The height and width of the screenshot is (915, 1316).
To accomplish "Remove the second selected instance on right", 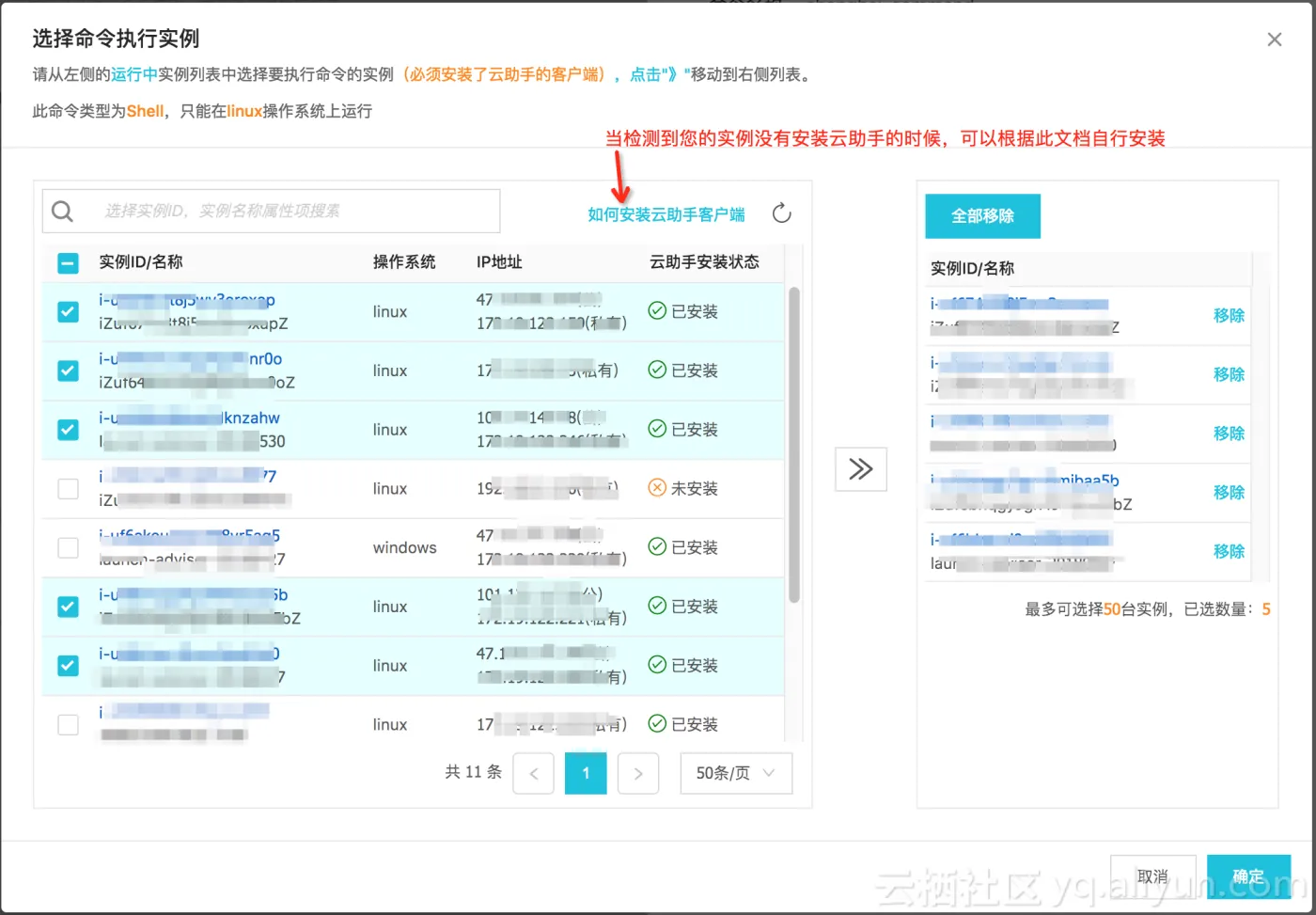I will [x=1229, y=374].
